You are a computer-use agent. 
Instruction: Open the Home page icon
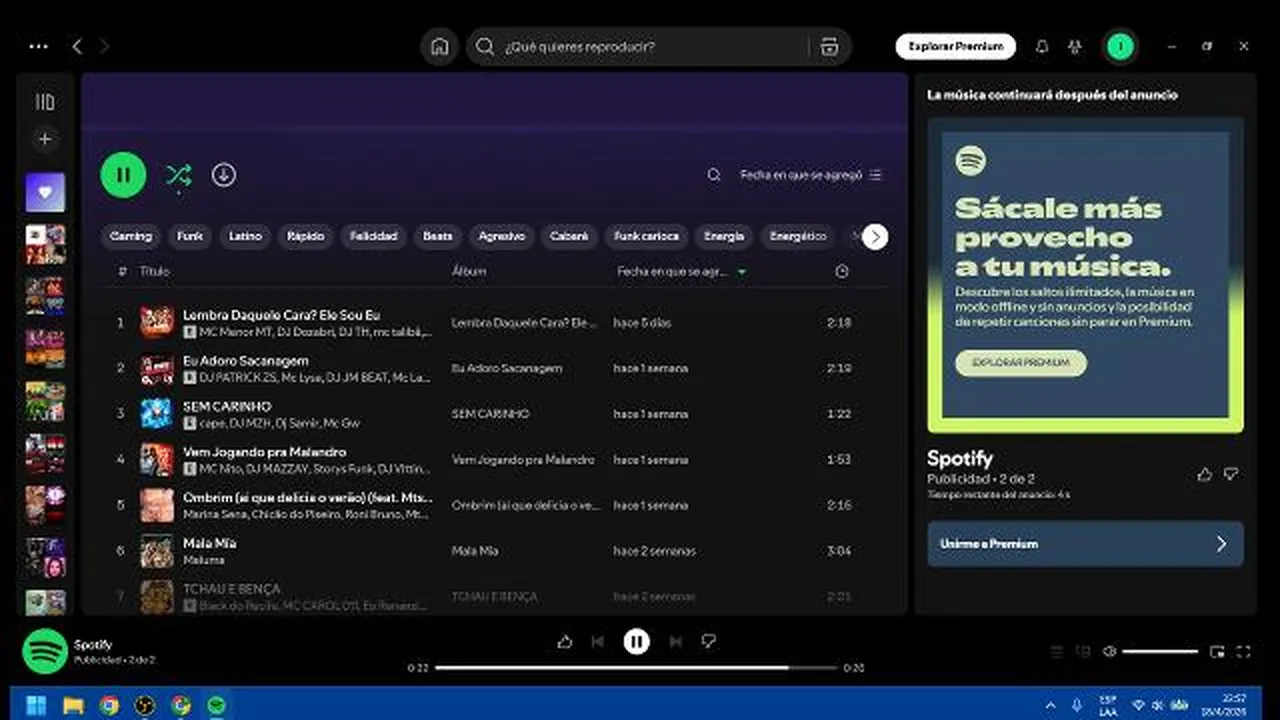[x=439, y=46]
